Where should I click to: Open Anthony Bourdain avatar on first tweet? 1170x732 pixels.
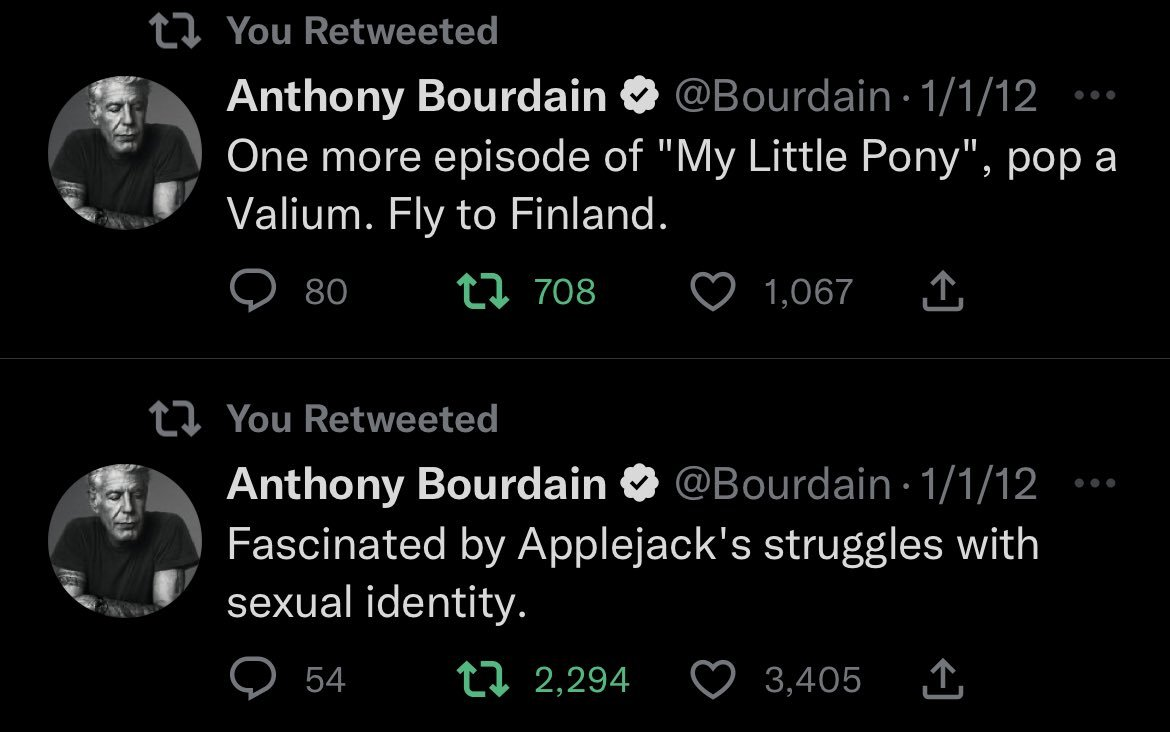(x=126, y=151)
